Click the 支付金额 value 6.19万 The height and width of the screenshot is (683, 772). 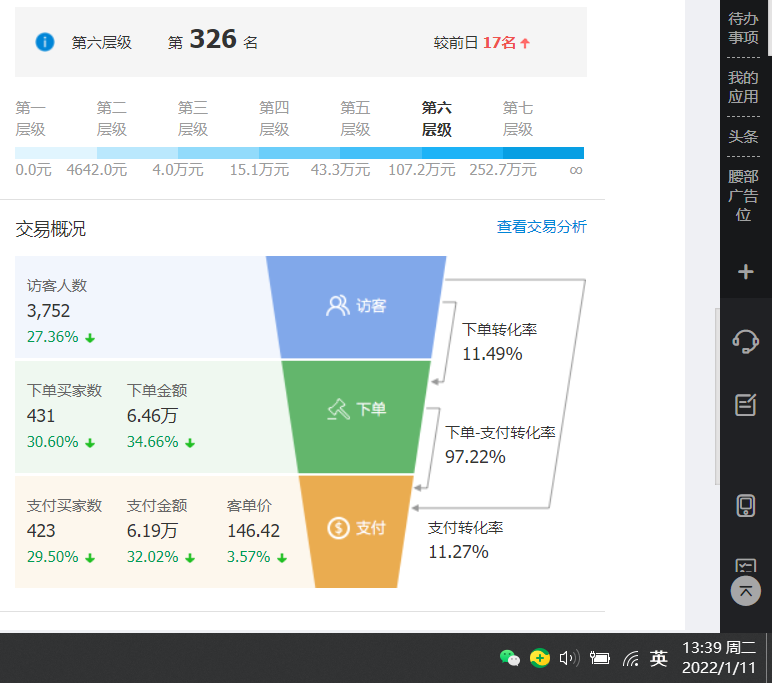click(x=152, y=531)
